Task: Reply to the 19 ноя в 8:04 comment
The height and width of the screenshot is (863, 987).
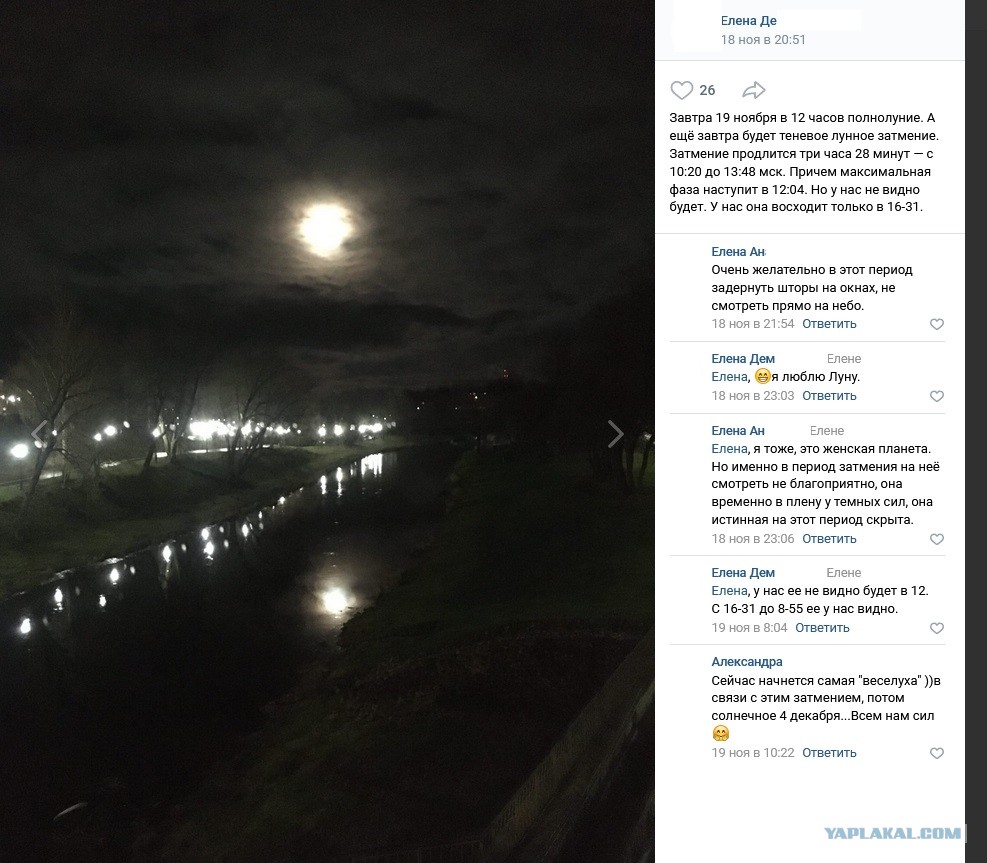Action: click(822, 627)
